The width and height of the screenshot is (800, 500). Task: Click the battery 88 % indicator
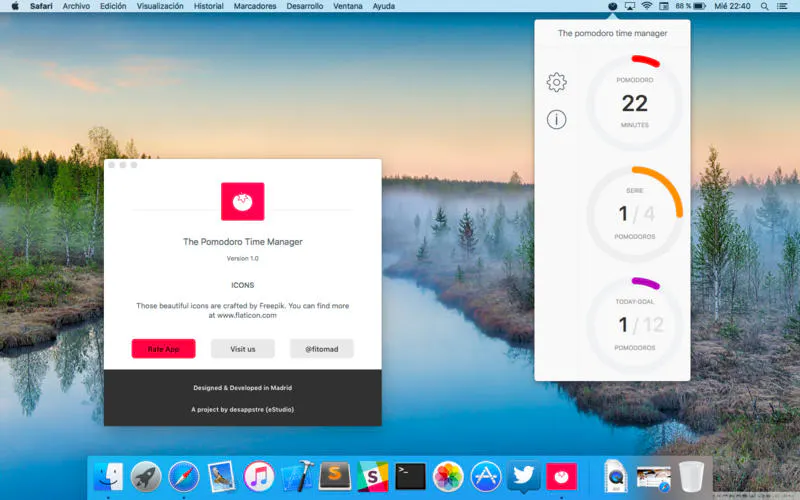pos(690,6)
